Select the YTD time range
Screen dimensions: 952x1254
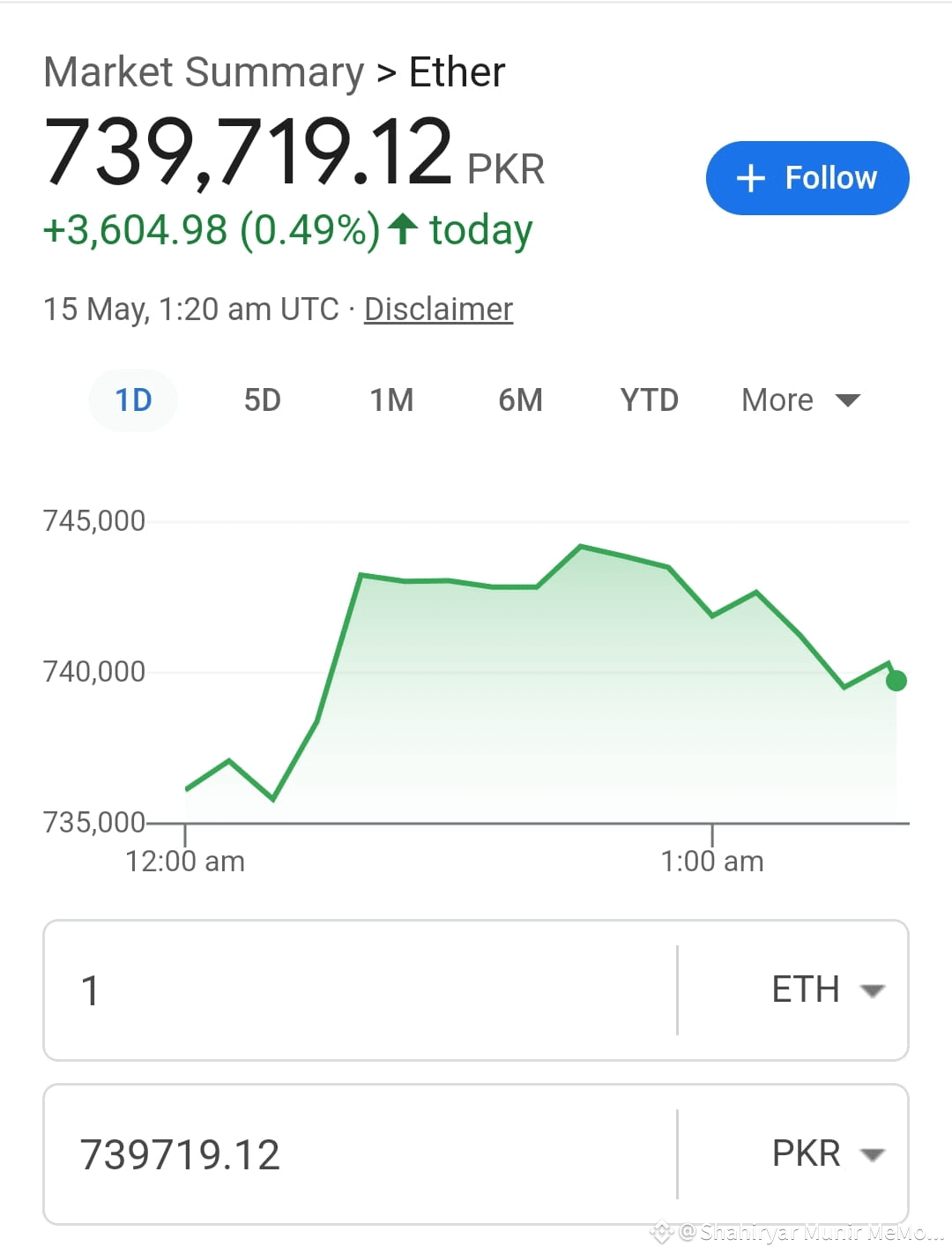649,400
